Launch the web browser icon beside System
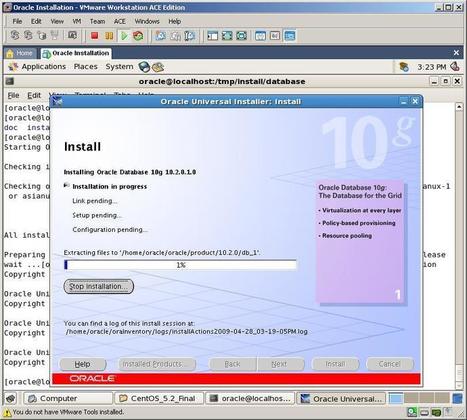467x420 pixels. click(144, 67)
